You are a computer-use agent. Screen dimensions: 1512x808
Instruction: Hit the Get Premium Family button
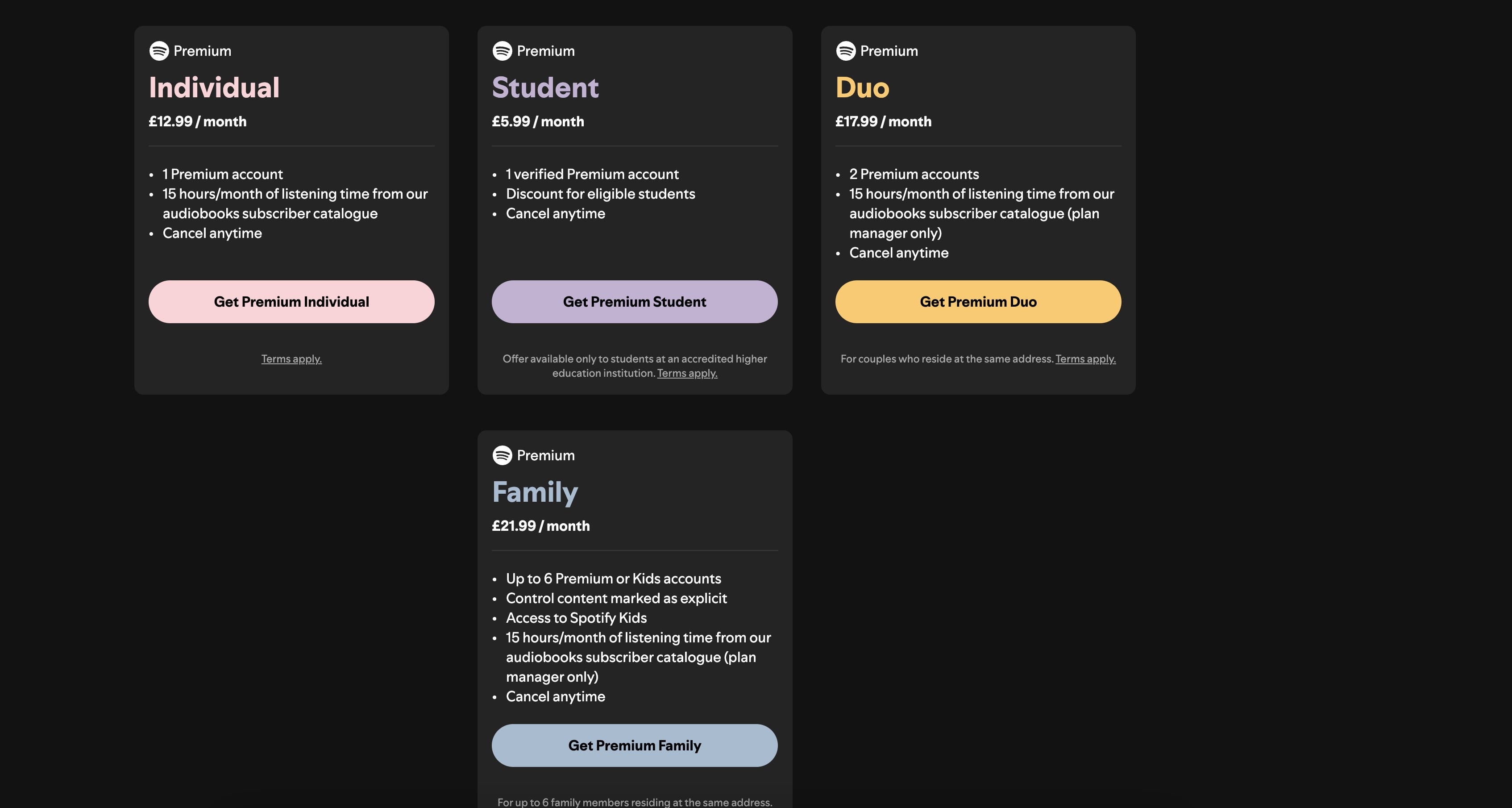point(635,745)
